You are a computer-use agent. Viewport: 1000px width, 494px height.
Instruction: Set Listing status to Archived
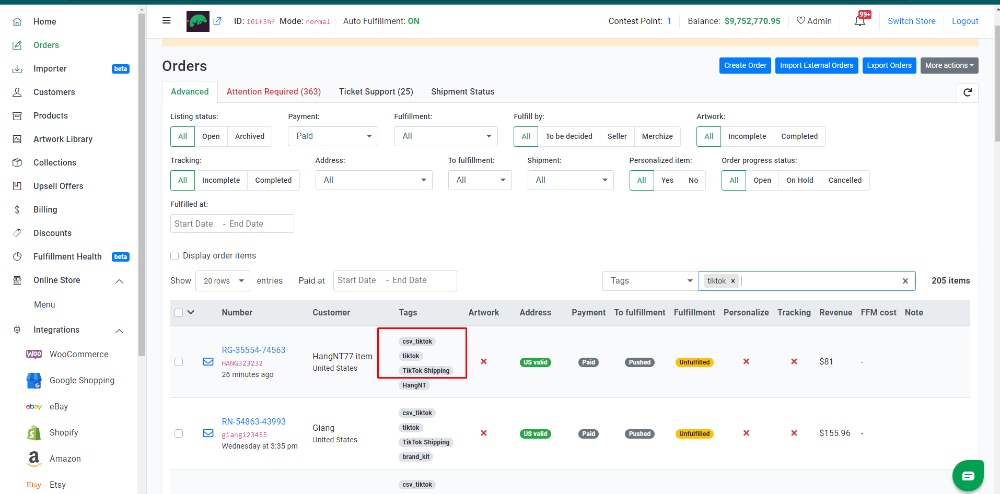point(249,136)
